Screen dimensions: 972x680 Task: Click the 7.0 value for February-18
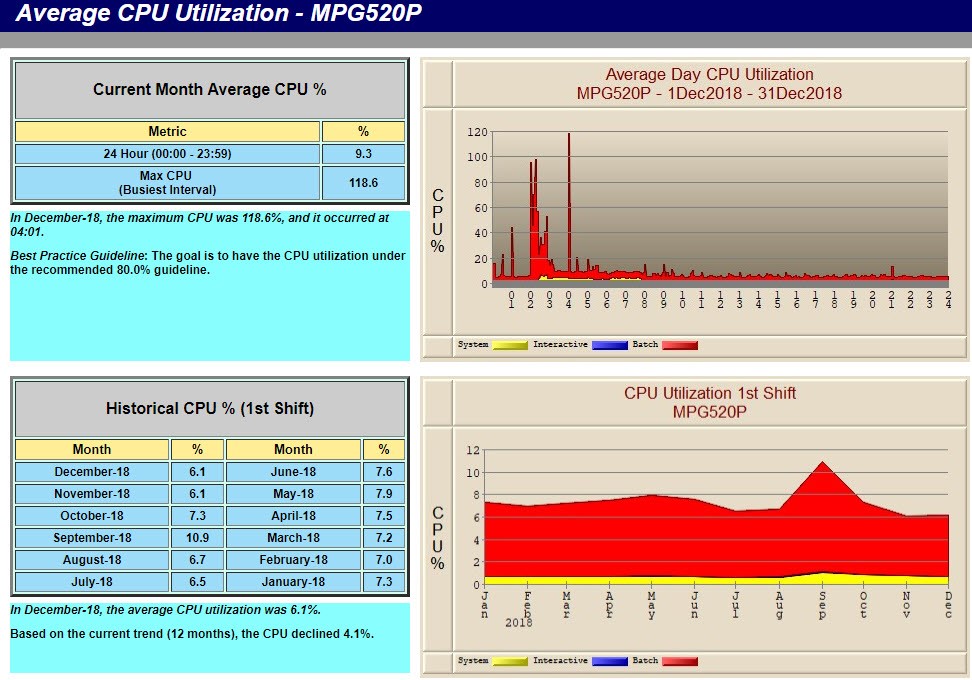click(x=384, y=560)
